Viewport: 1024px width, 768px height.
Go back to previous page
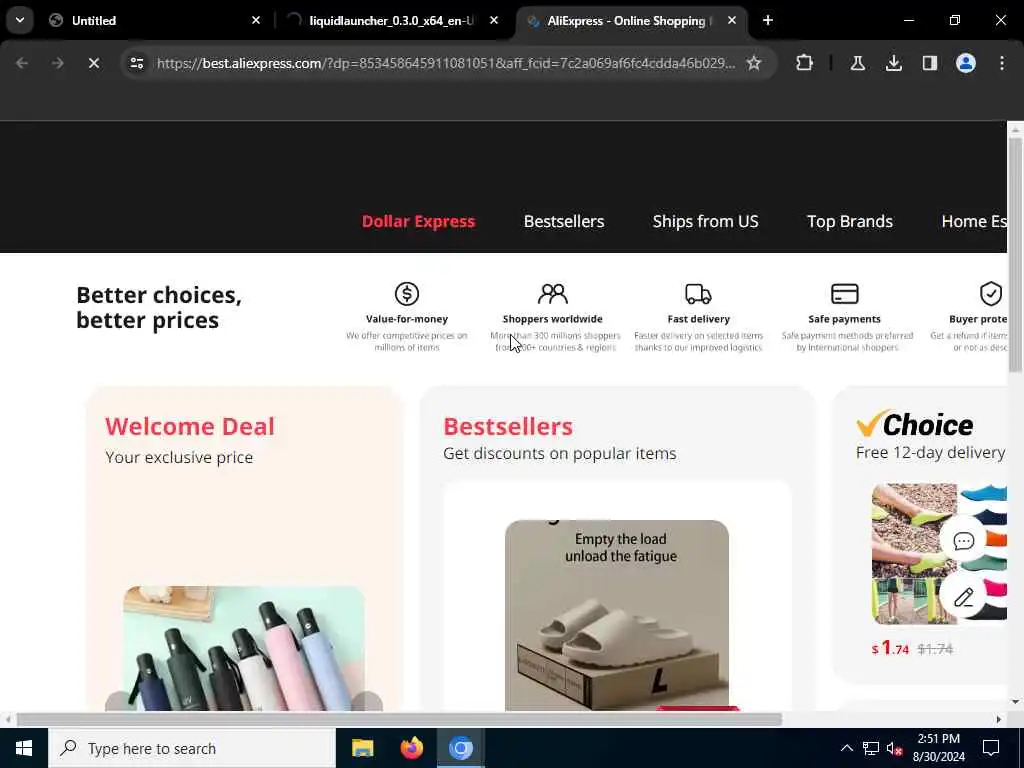[22, 63]
